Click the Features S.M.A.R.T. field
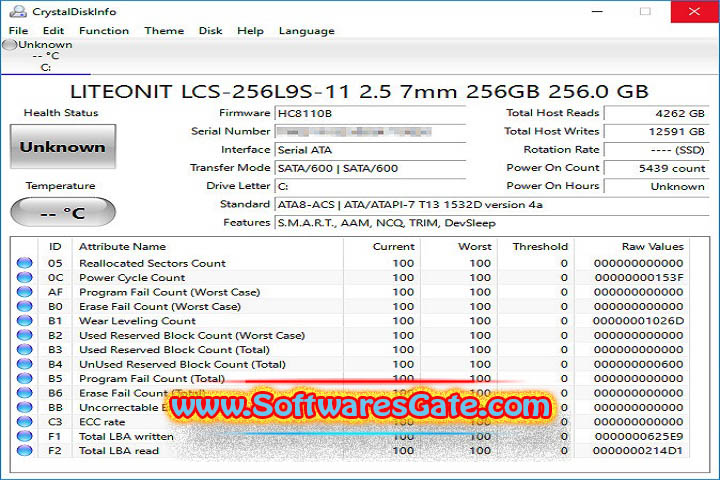This screenshot has width=720, height=480. (492, 223)
